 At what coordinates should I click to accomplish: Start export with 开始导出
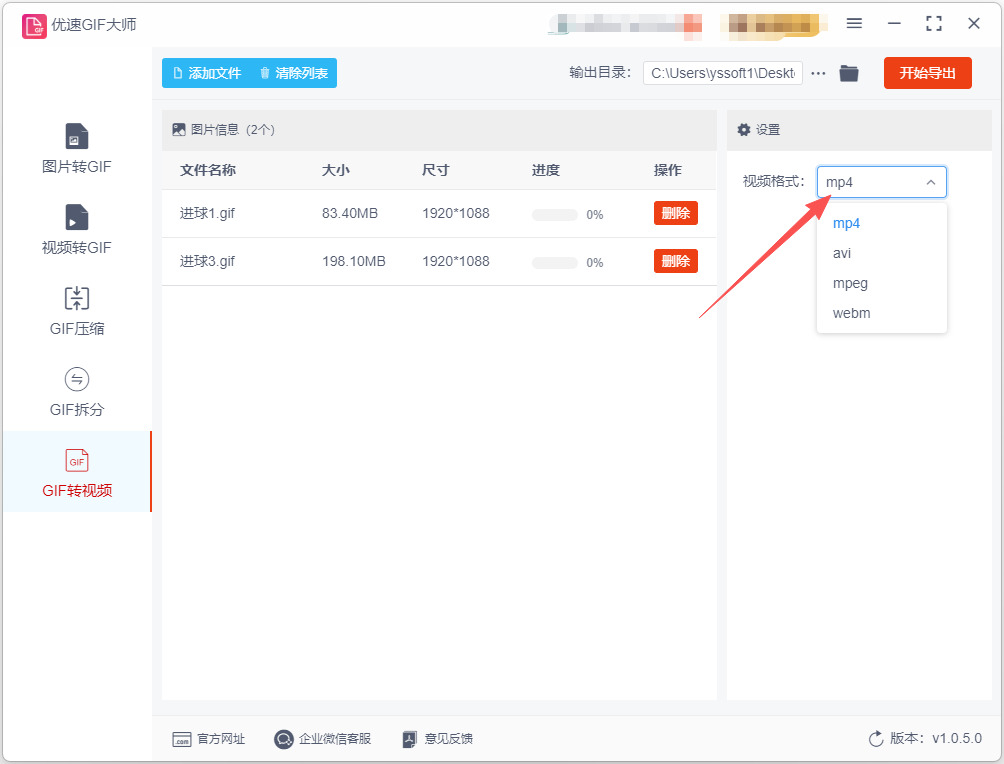[x=927, y=73]
